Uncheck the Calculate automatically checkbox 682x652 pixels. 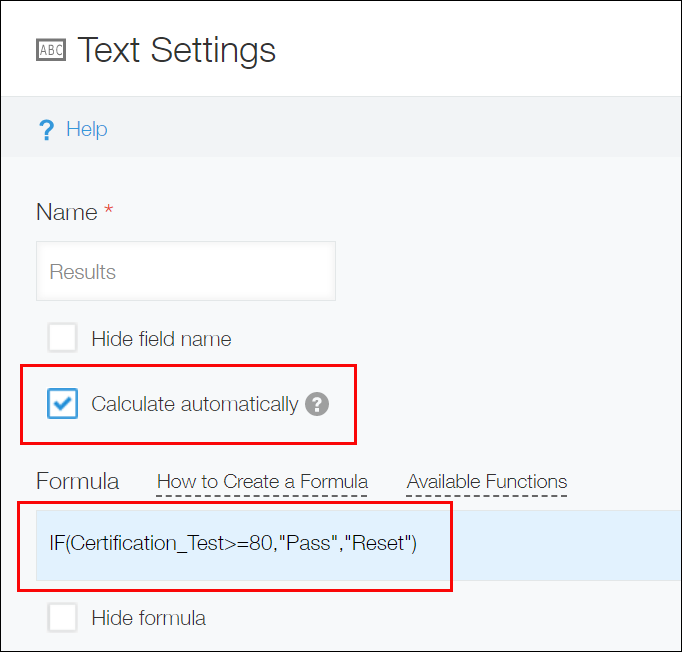62,404
